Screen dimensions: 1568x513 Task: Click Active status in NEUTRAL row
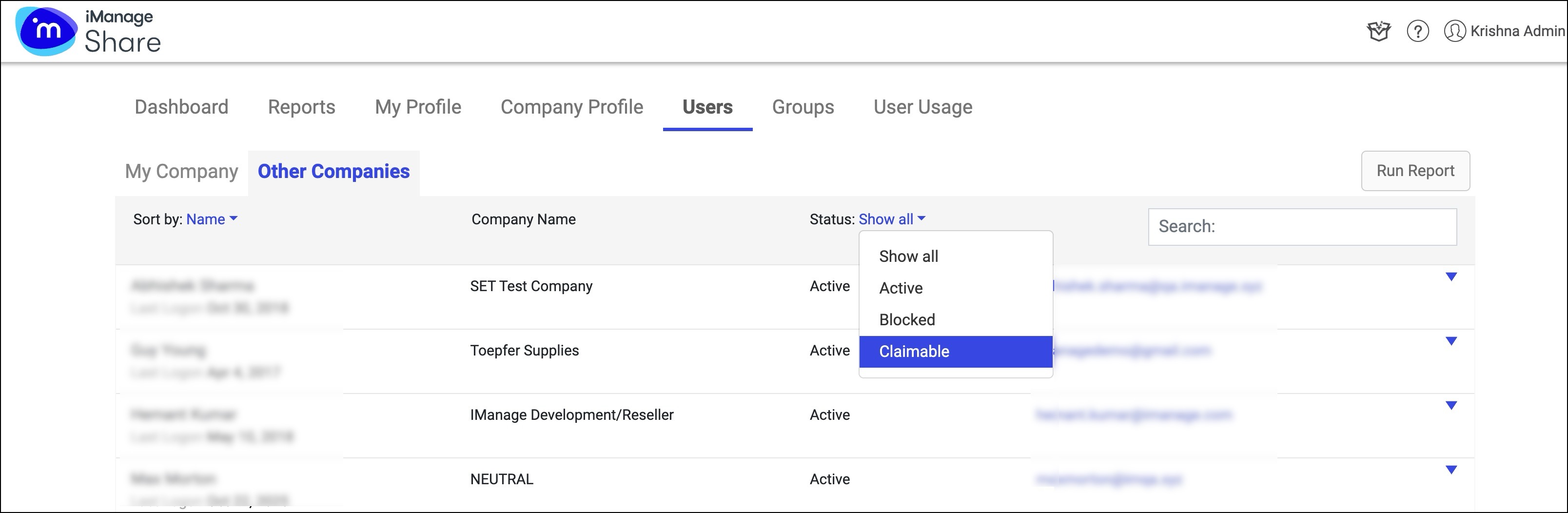[830, 479]
